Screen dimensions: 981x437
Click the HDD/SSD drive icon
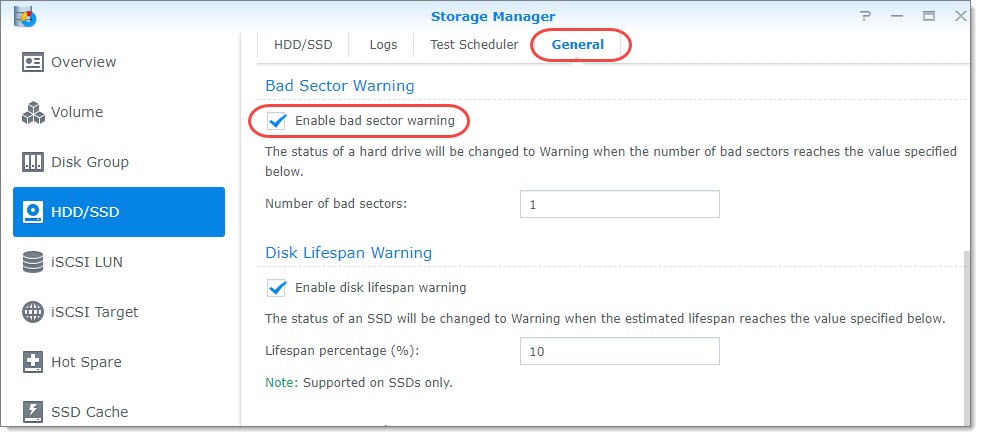click(34, 212)
